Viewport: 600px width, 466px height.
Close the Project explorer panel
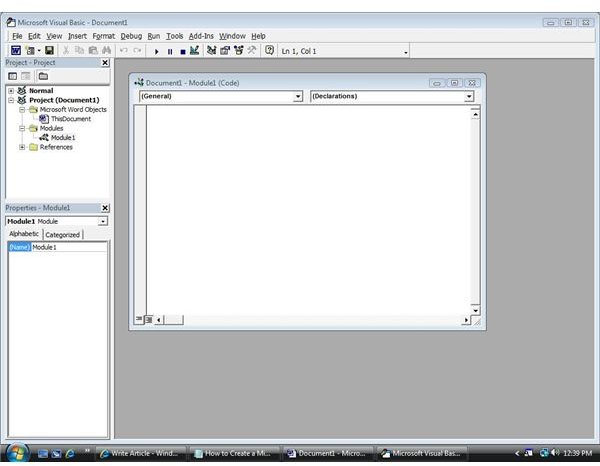coord(105,63)
